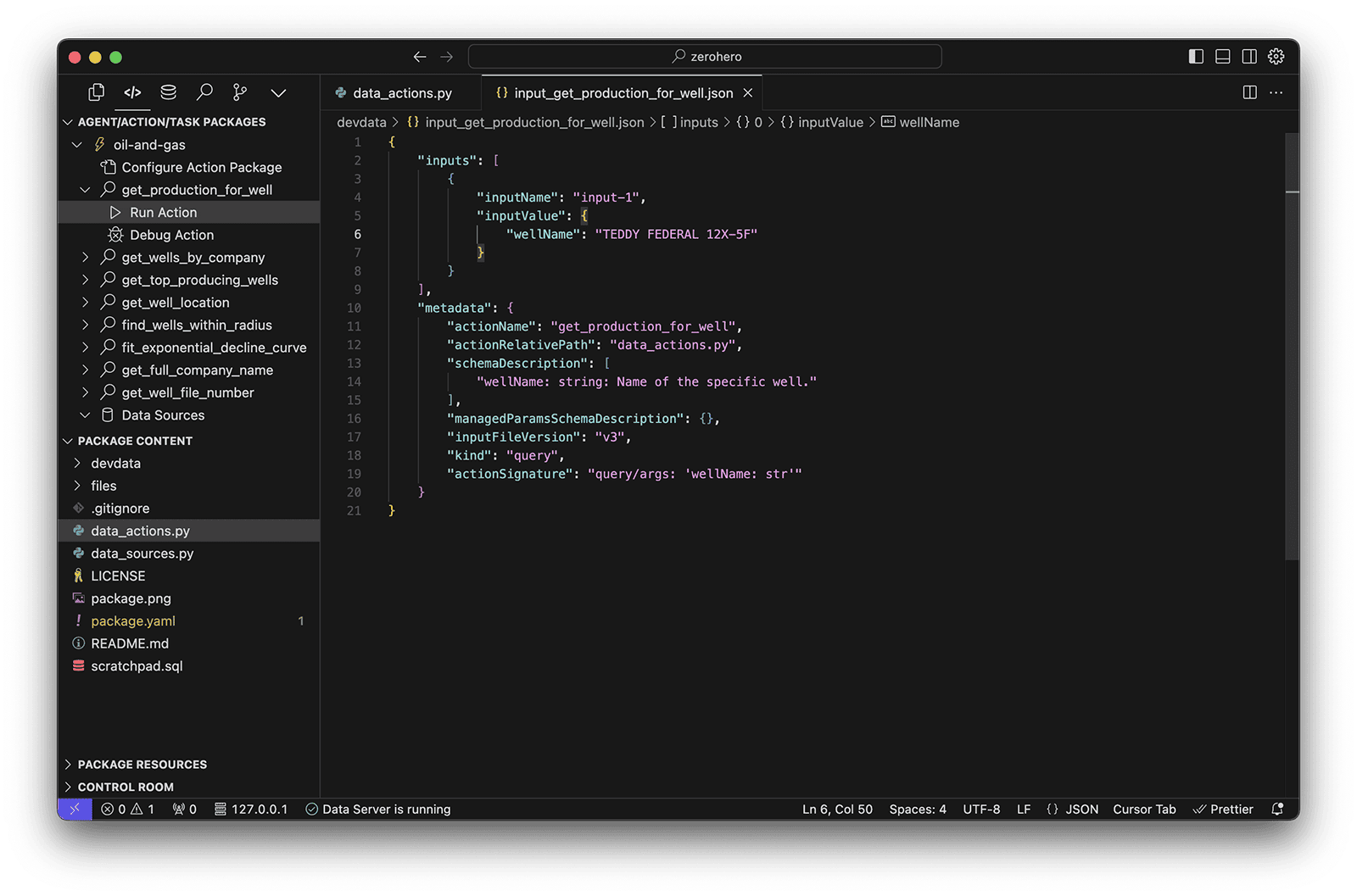
Task: Open the Search magnifier icon in sidebar
Action: tap(204, 92)
